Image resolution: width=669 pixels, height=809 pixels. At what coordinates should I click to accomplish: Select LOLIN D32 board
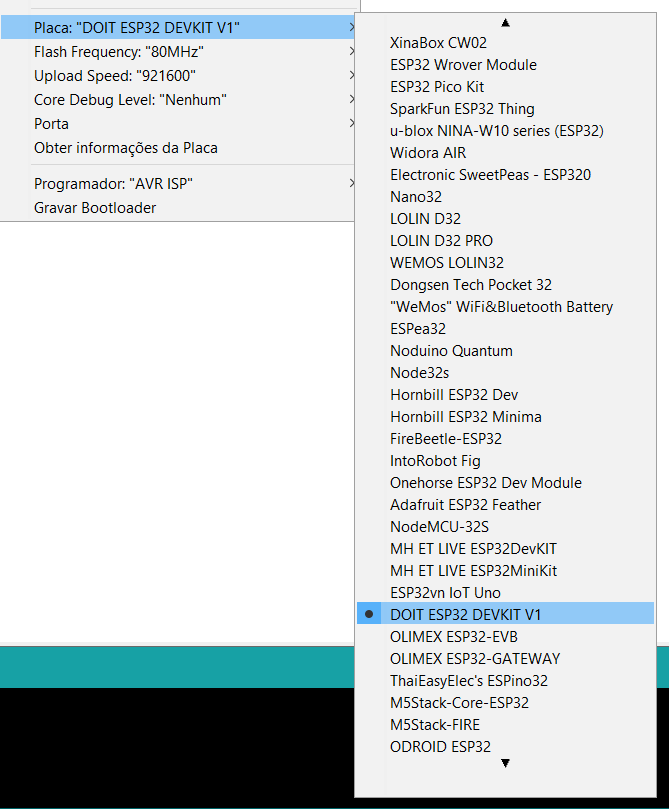point(505,219)
